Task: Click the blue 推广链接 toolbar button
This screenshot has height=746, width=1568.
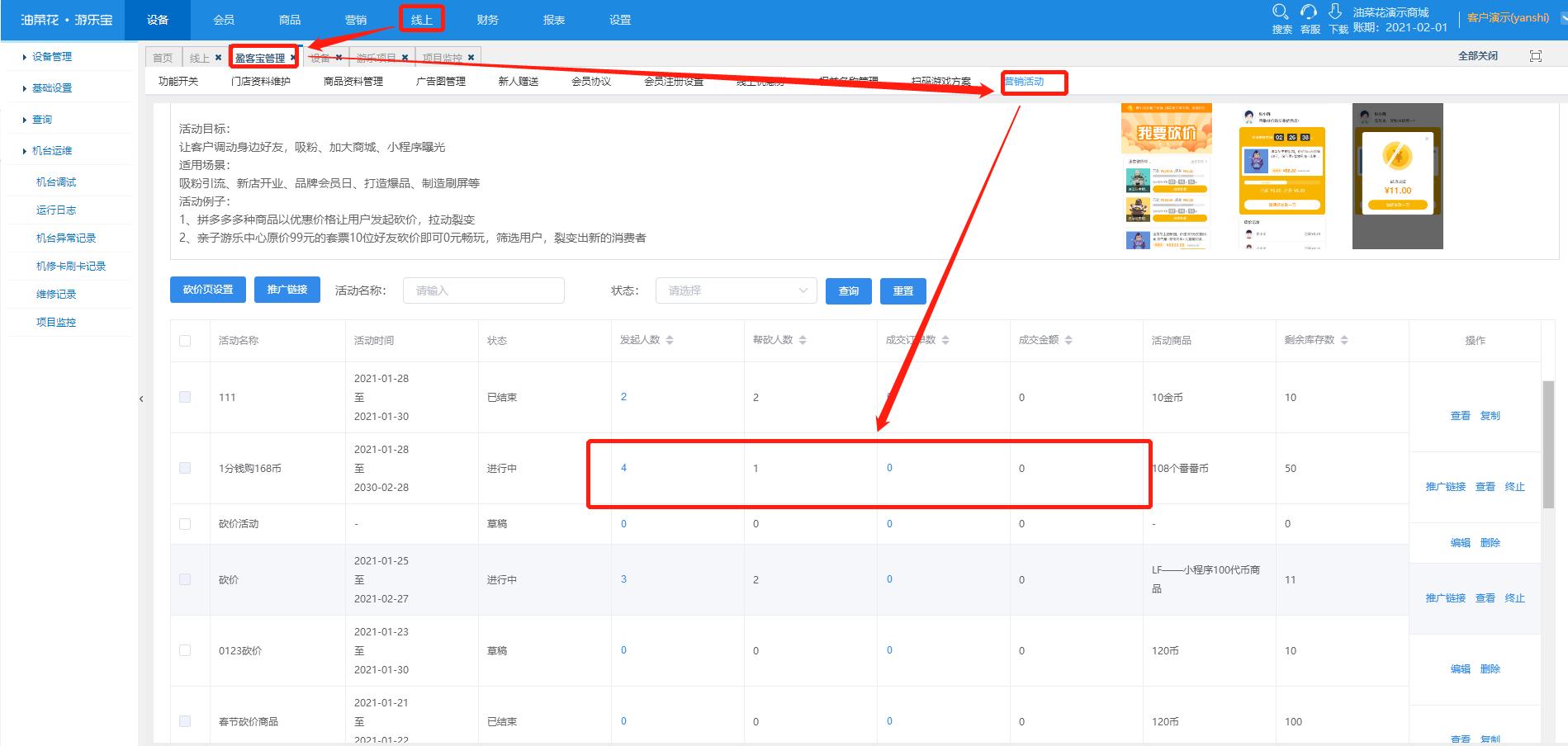Action: (287, 290)
